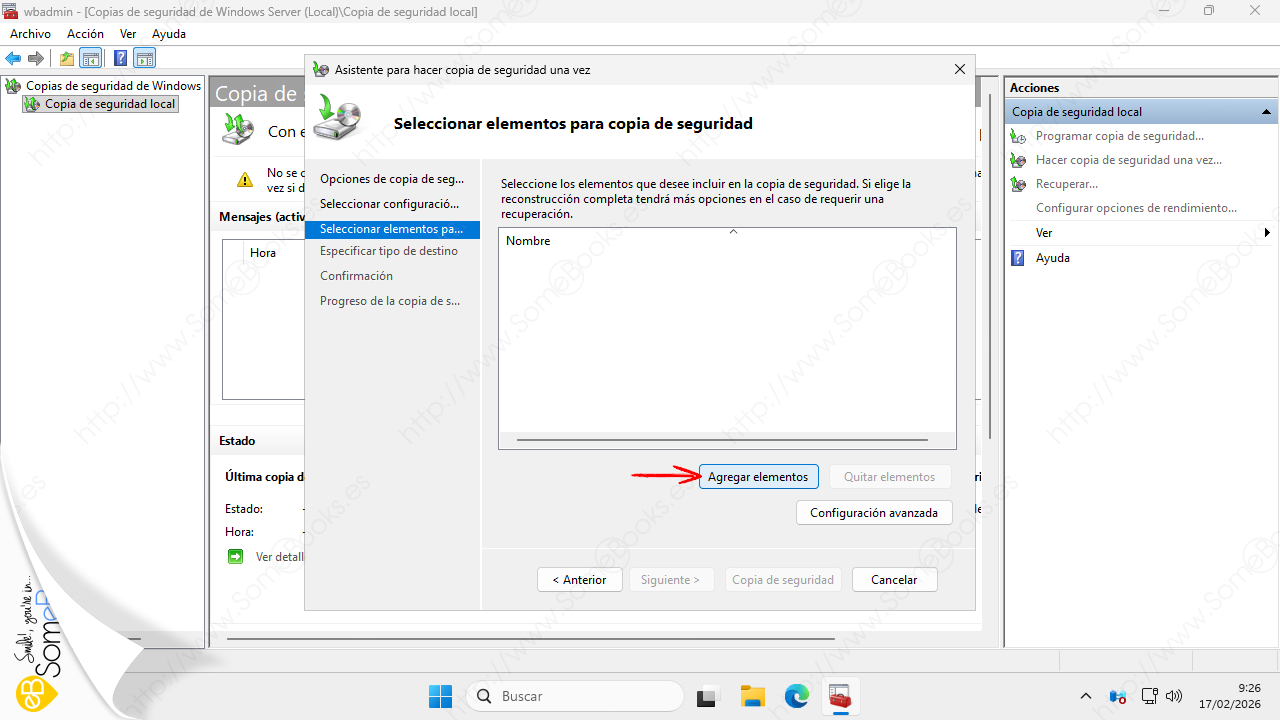
Task: Click Programar copia de seguridad action
Action: click(x=1119, y=136)
